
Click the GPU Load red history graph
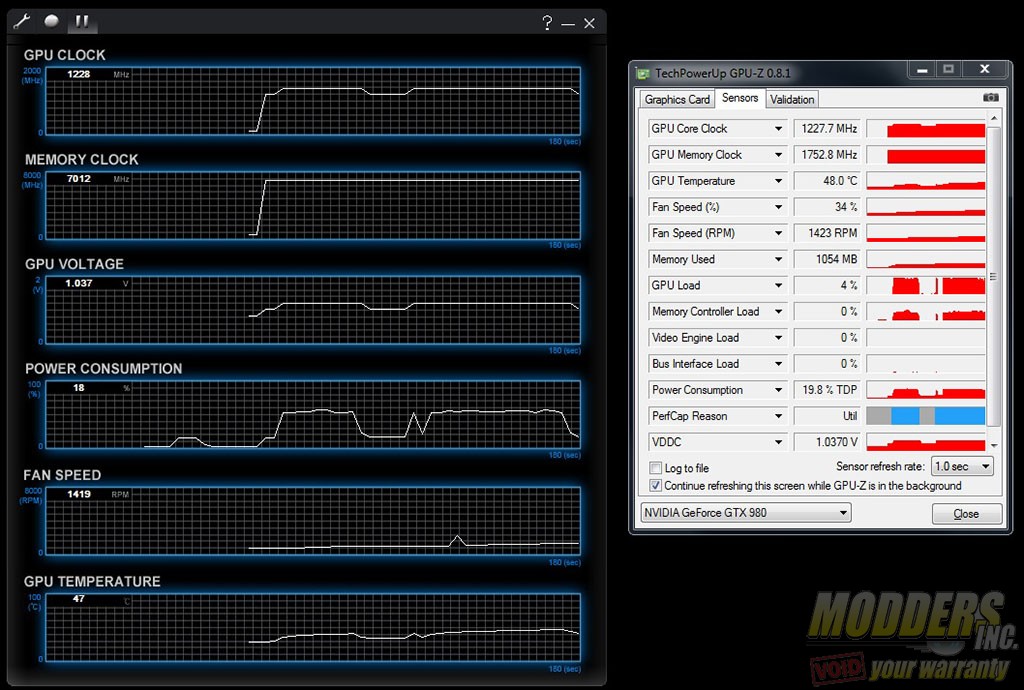(925, 285)
